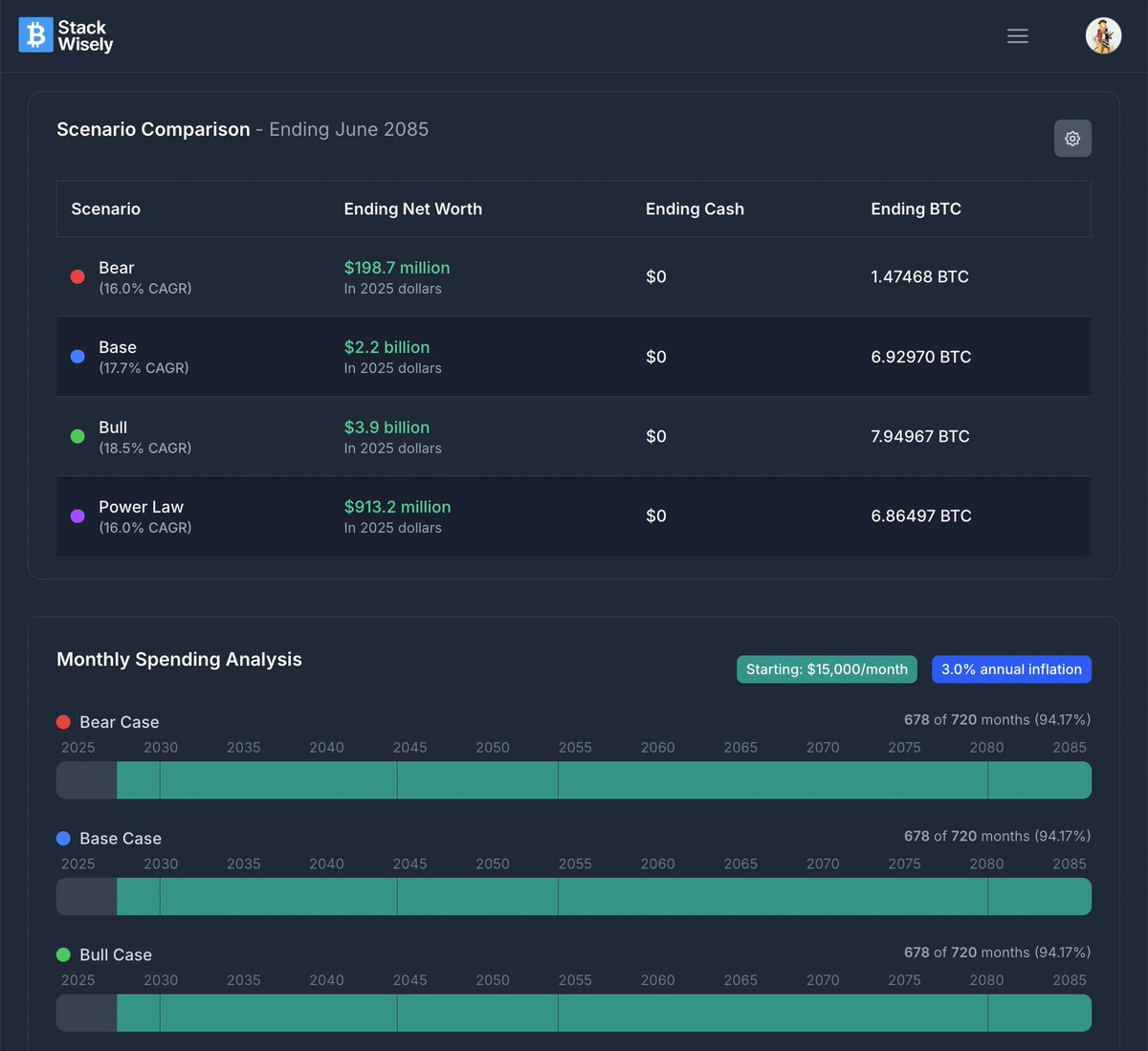Click the Scenario column header
This screenshot has height=1051, width=1148.
click(105, 209)
